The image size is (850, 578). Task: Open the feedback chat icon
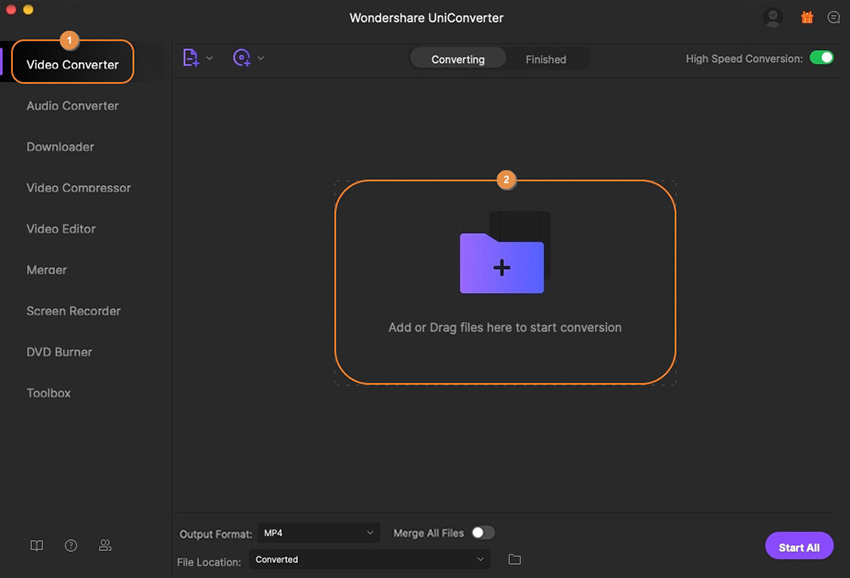point(834,17)
